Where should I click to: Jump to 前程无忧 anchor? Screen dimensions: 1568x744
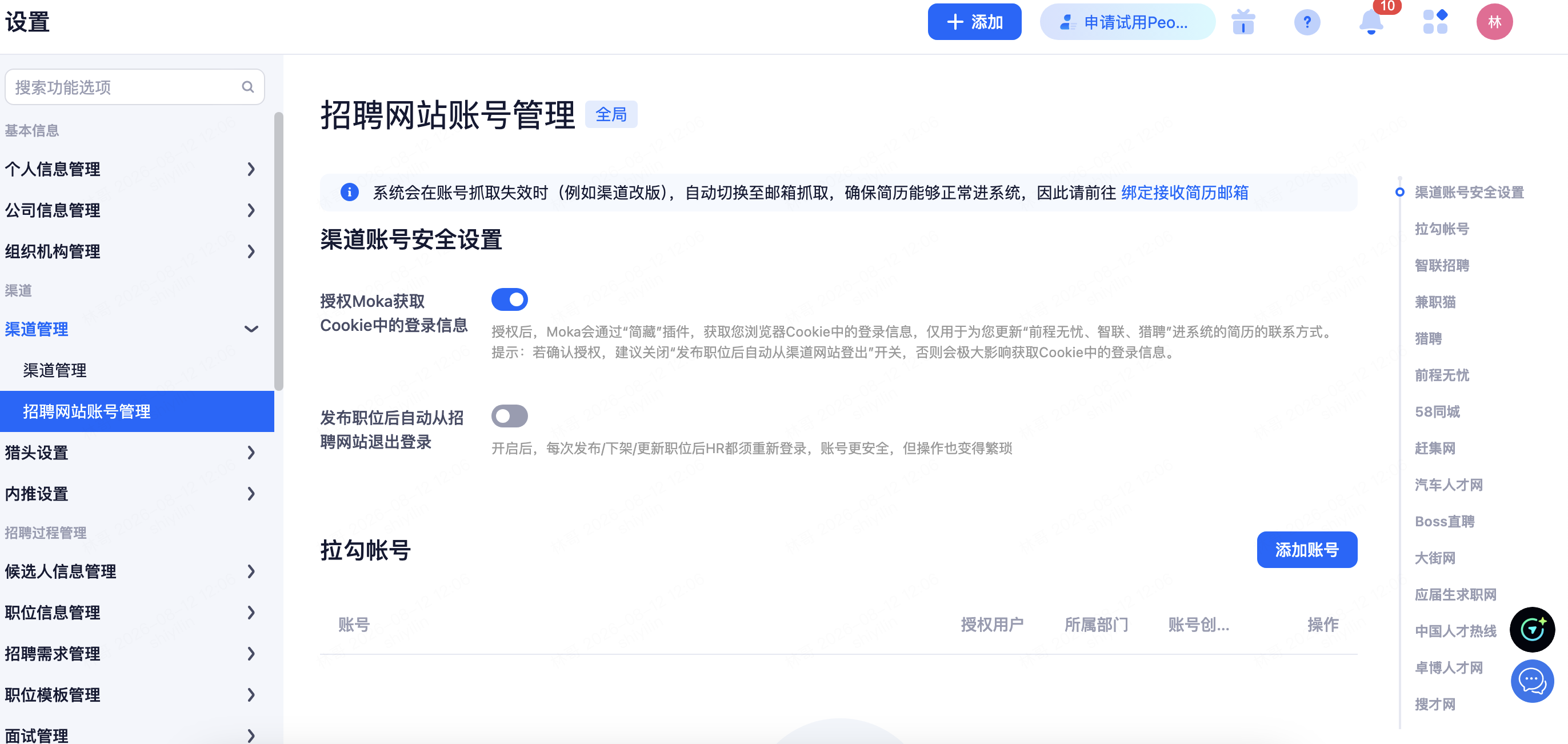(1441, 375)
